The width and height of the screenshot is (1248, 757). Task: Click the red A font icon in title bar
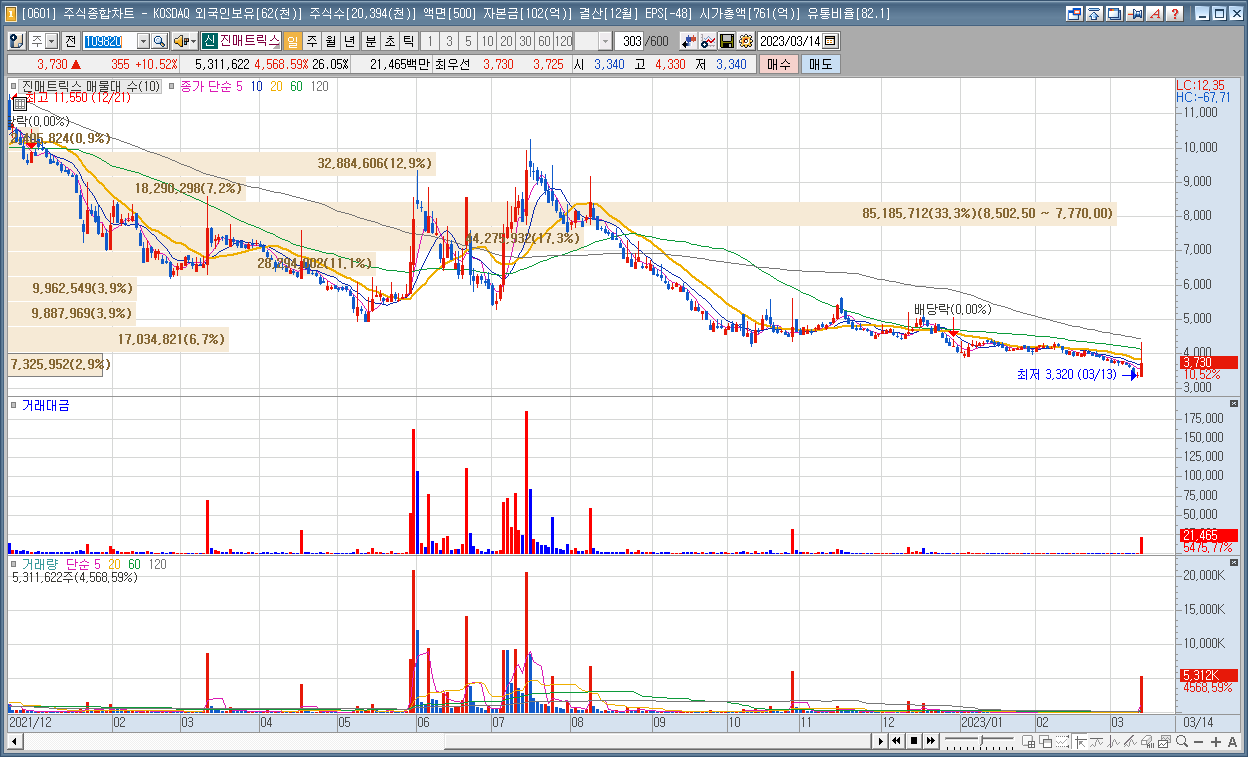point(1154,14)
